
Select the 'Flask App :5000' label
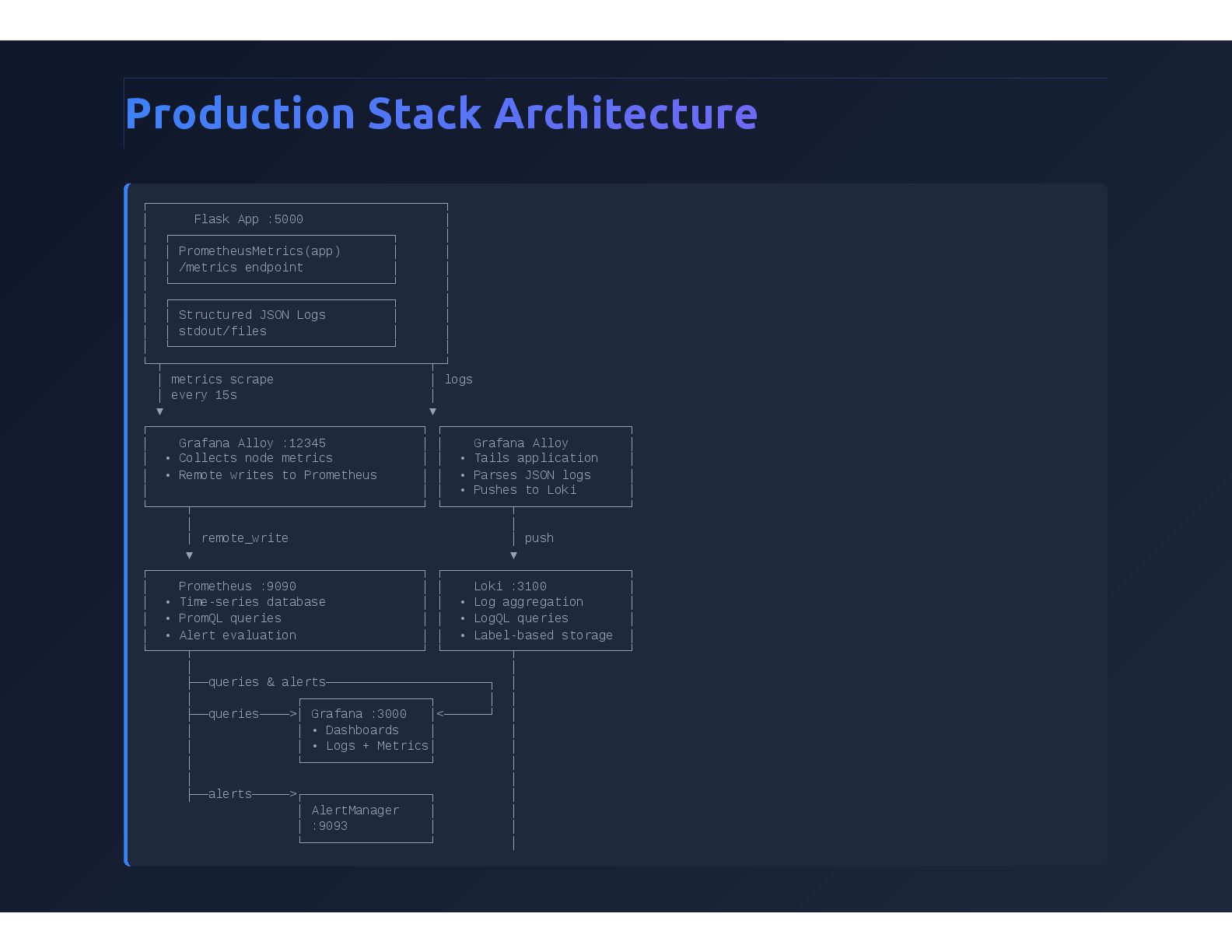point(248,219)
